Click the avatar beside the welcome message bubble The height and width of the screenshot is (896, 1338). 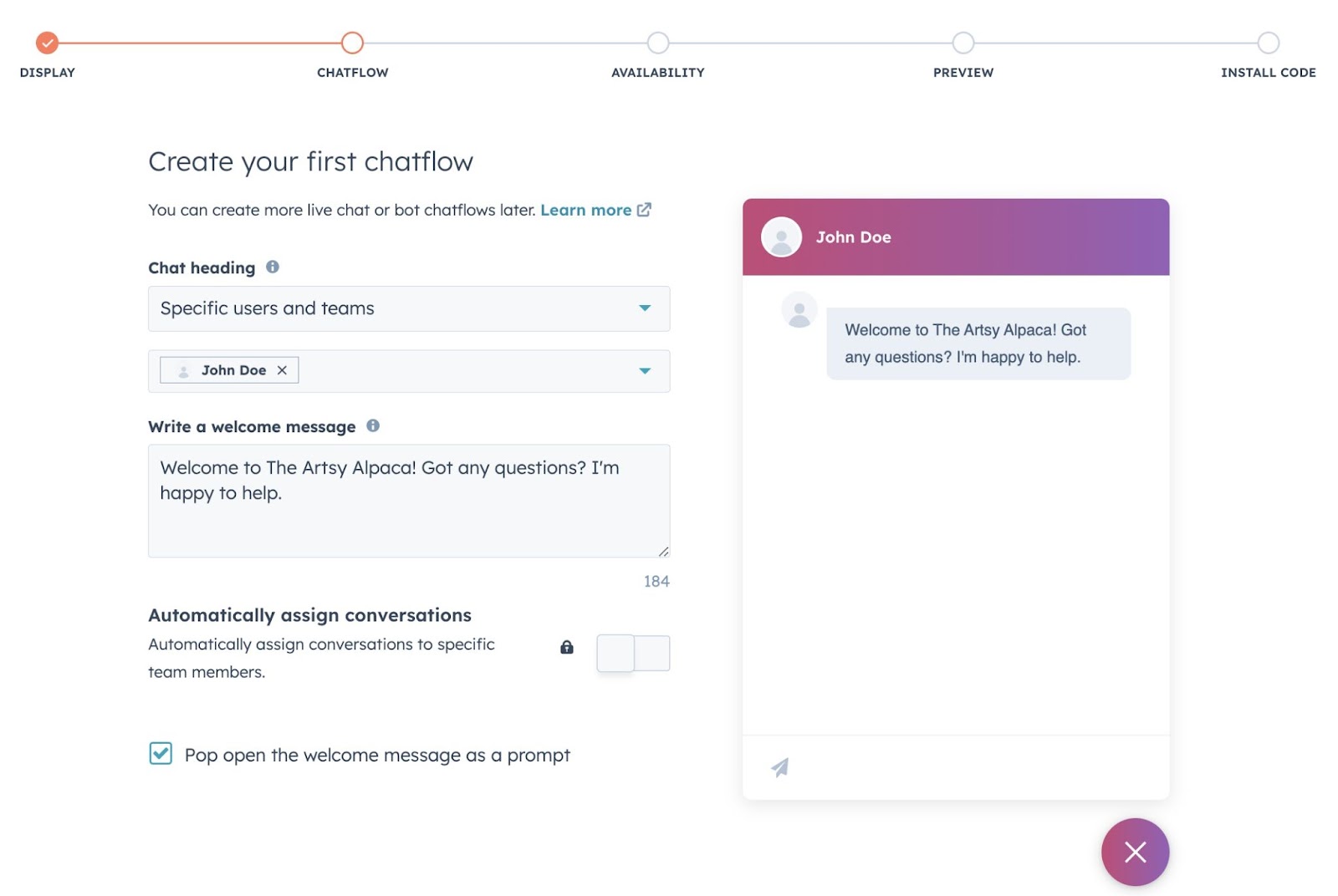(x=799, y=309)
